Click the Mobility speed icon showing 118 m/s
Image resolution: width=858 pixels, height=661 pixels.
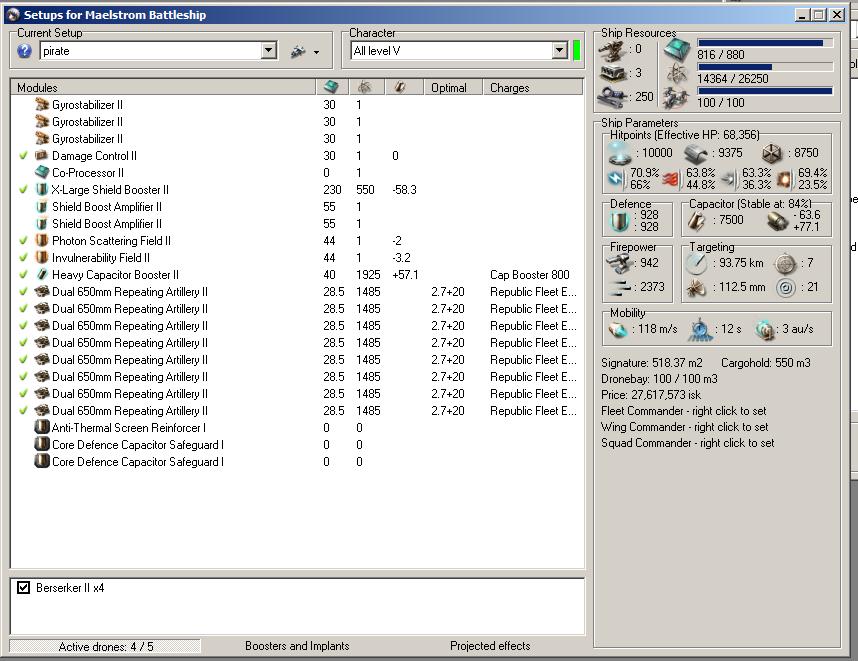pos(617,329)
